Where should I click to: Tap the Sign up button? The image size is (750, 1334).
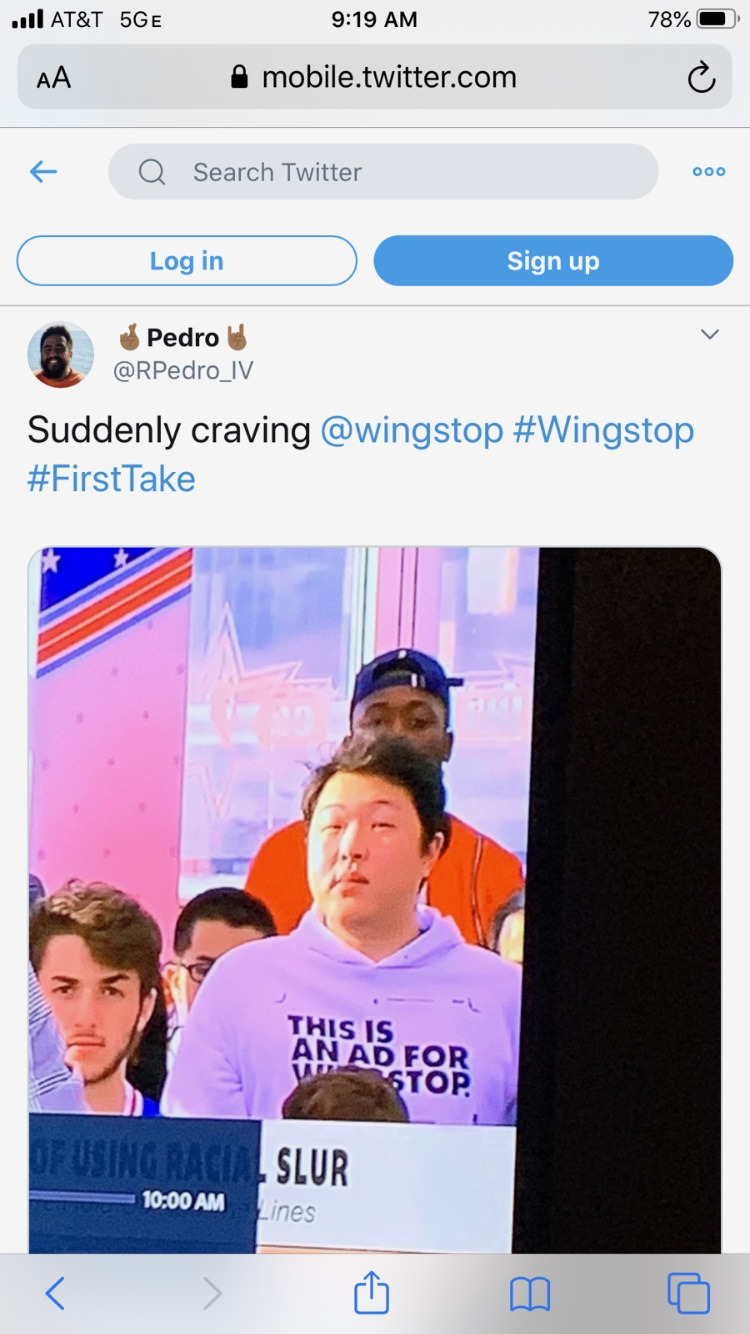click(553, 260)
